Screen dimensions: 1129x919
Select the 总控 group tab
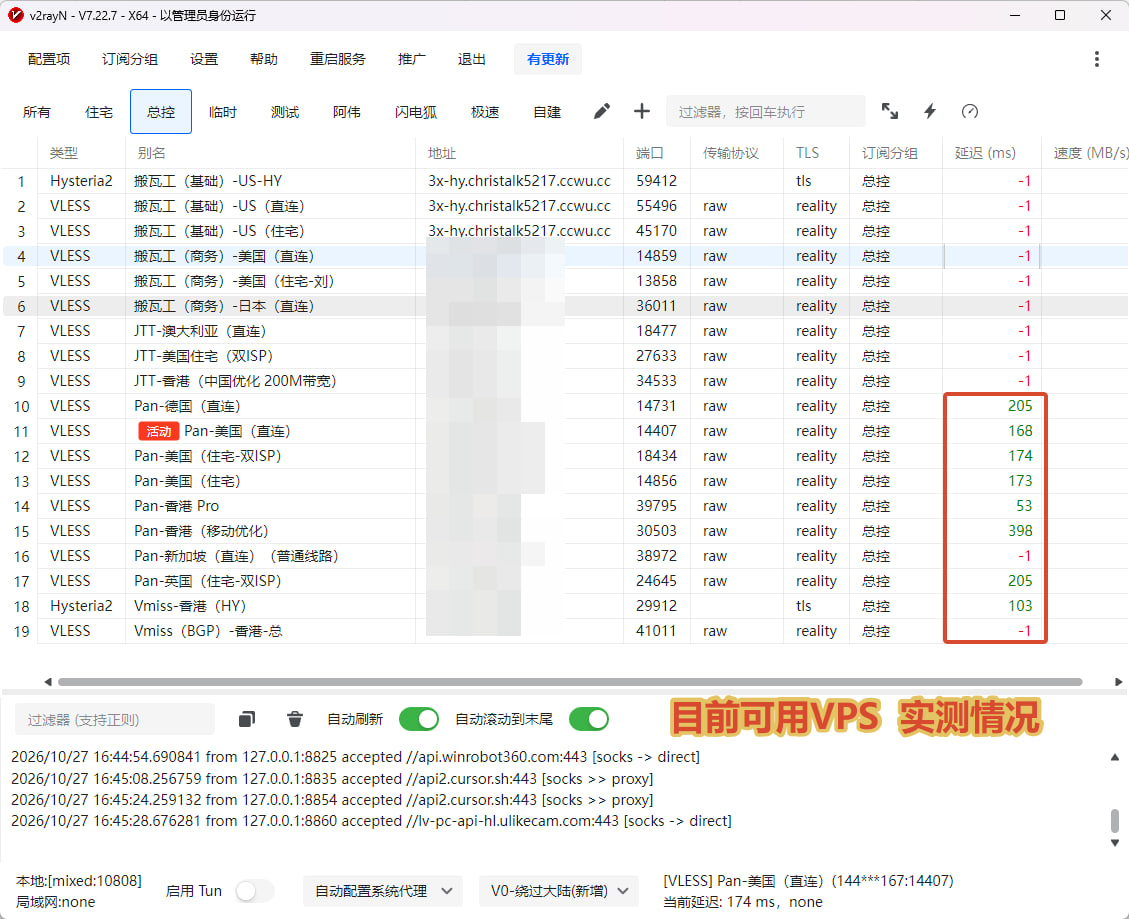click(161, 112)
